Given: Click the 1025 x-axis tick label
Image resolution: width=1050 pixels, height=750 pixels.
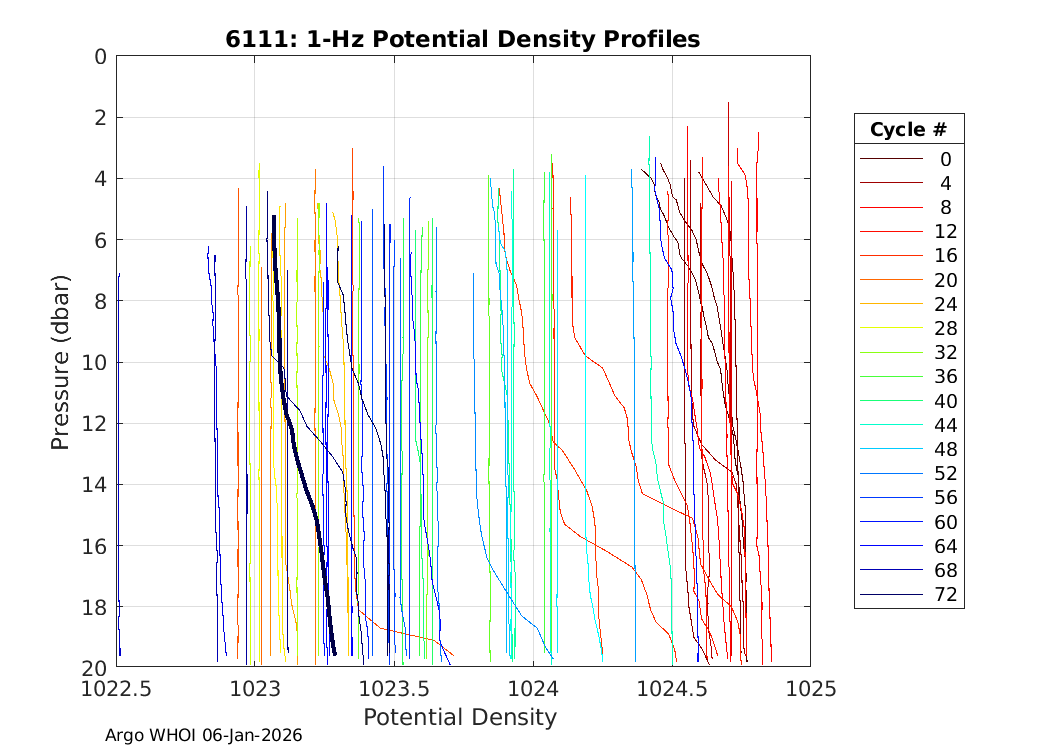Looking at the screenshot, I should pyautogui.click(x=810, y=689).
